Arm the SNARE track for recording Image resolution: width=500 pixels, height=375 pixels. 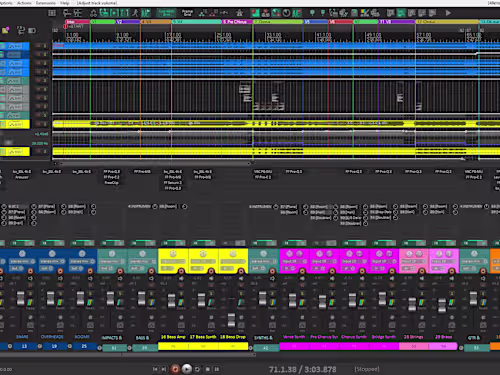click(x=30, y=271)
